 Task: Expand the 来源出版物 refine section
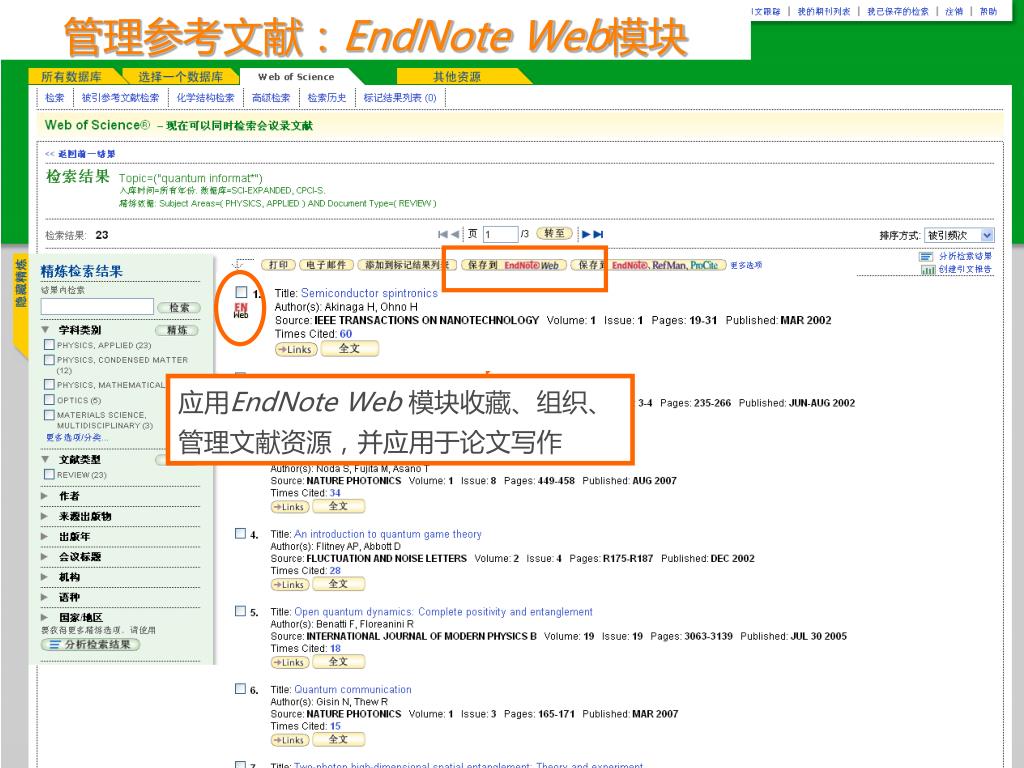44,516
